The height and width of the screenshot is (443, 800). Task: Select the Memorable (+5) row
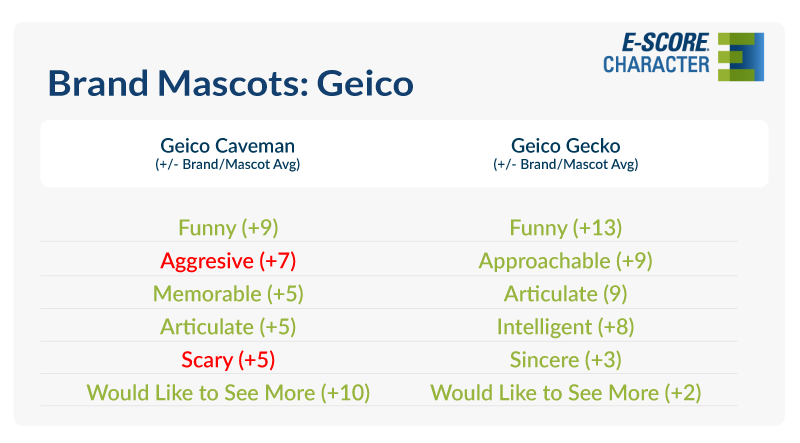click(x=228, y=294)
